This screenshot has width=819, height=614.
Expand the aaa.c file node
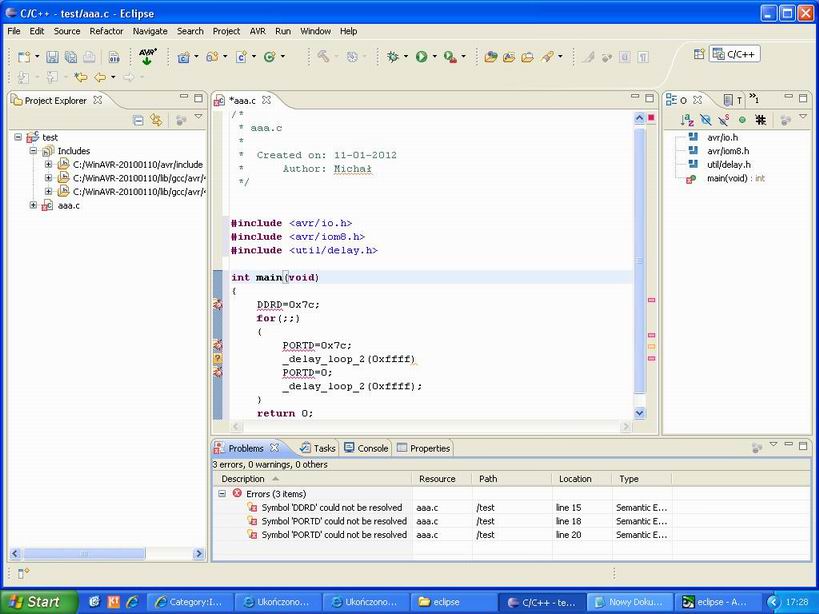33,205
